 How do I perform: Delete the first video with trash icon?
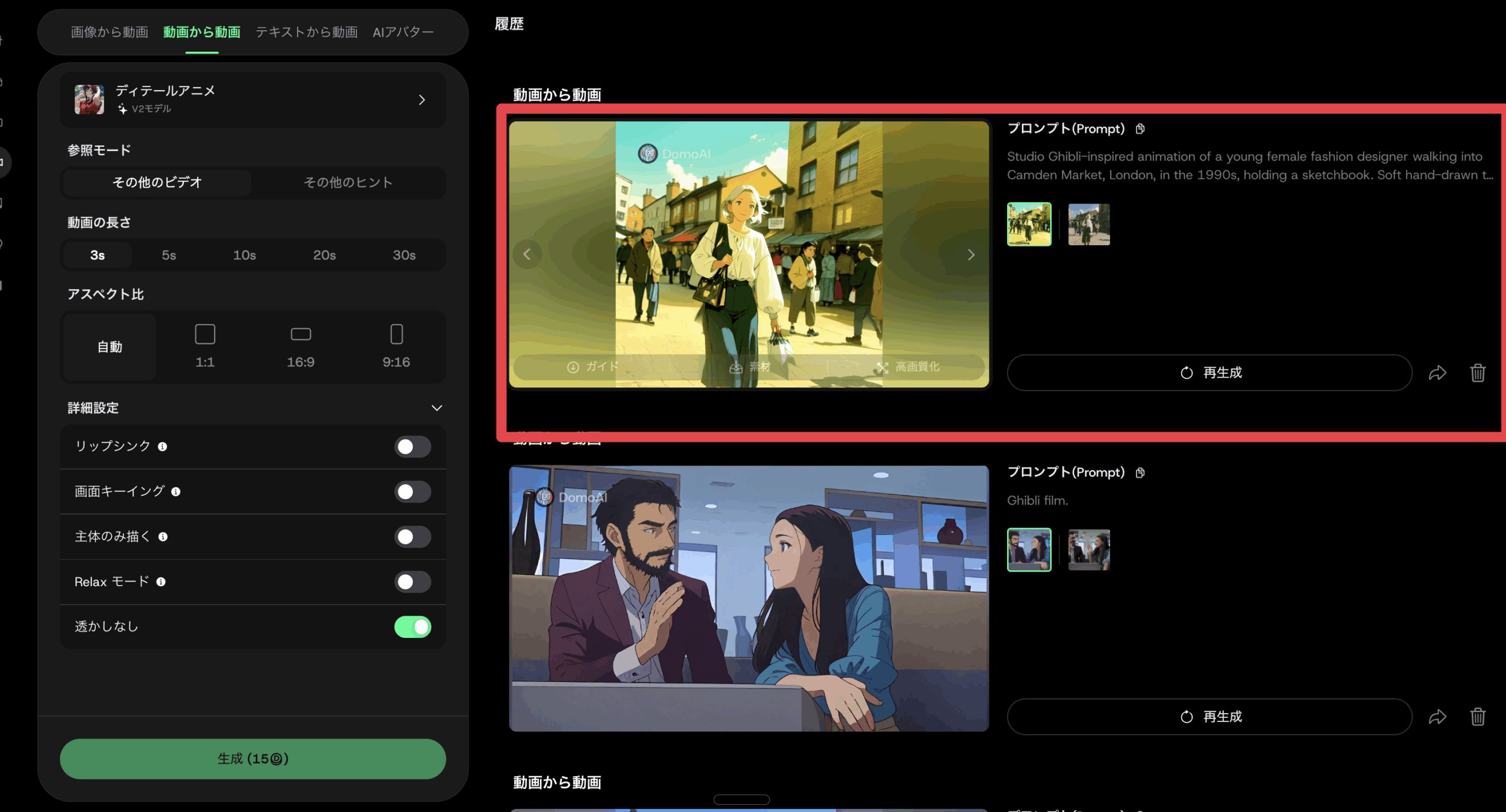pos(1478,373)
